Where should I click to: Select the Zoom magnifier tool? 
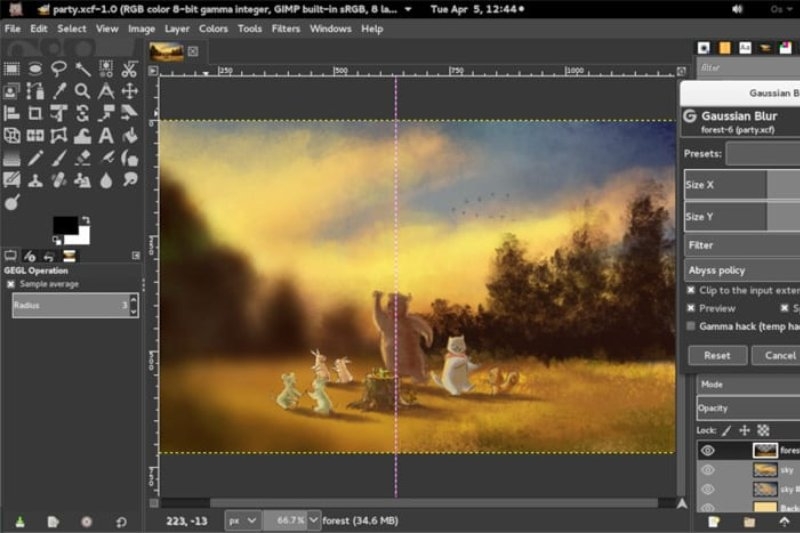point(82,91)
